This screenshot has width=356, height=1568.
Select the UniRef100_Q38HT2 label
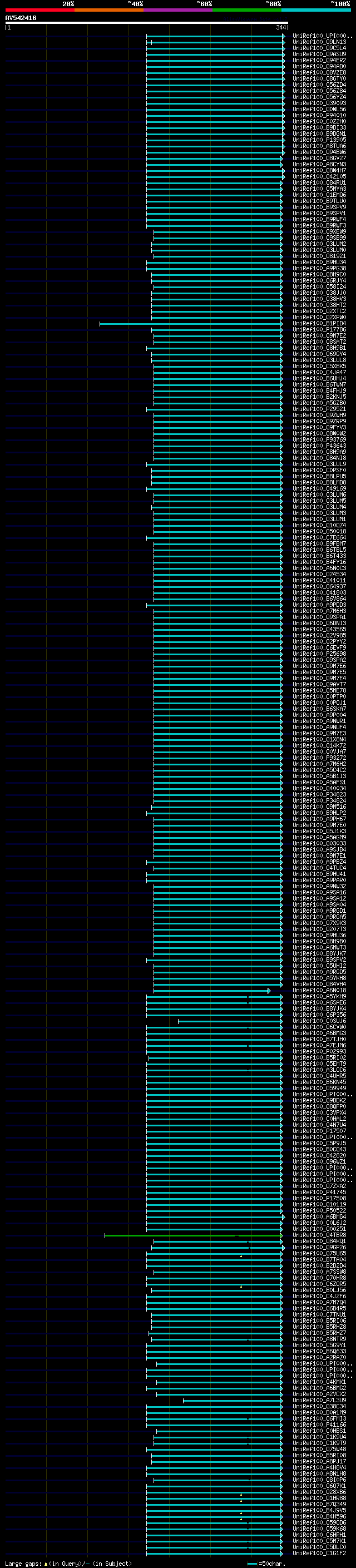click(x=319, y=305)
